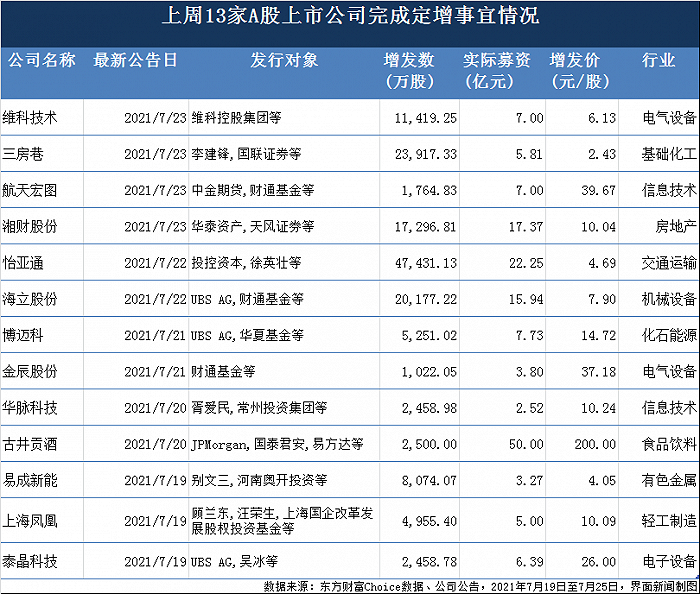Click the funds raised value 22.25
700x594 pixels.
[526, 263]
